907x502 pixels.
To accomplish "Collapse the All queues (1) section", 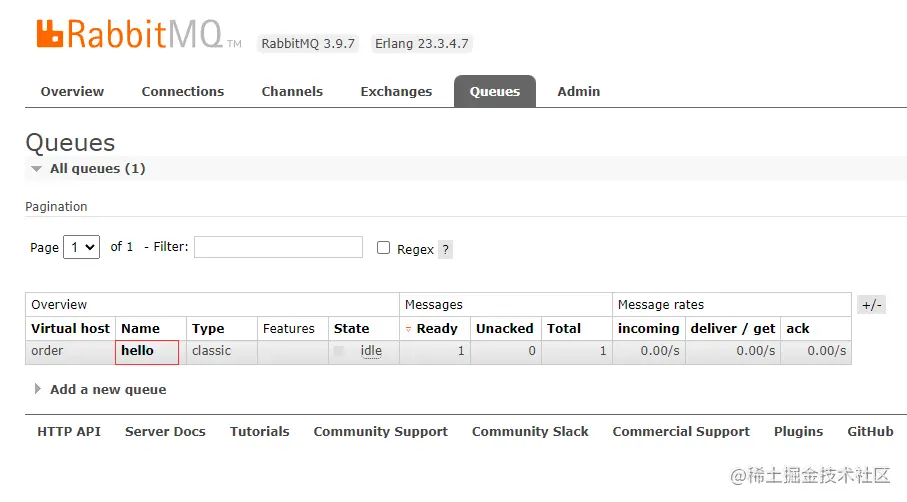I will tap(88, 168).
